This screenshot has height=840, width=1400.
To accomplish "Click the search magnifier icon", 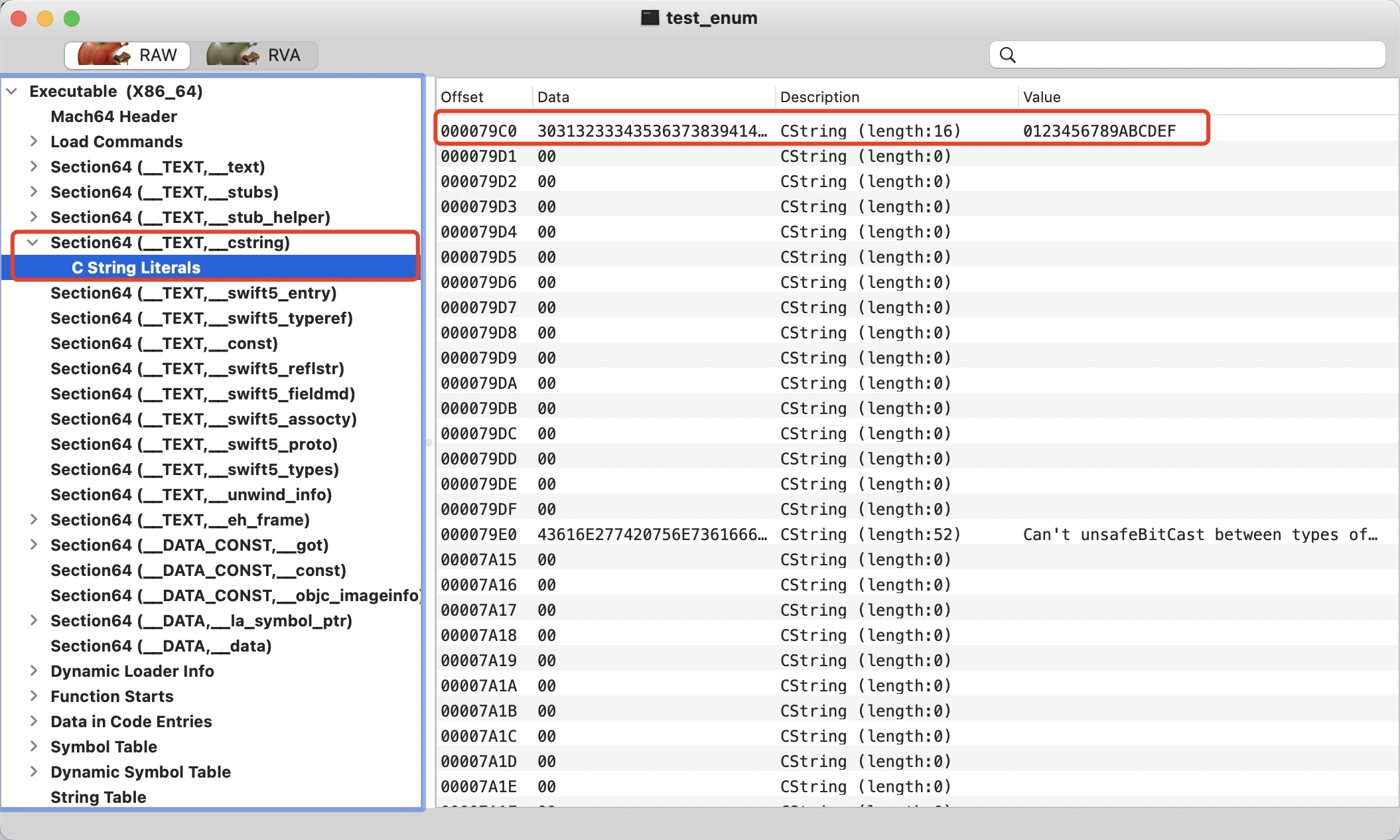I will 1007,55.
